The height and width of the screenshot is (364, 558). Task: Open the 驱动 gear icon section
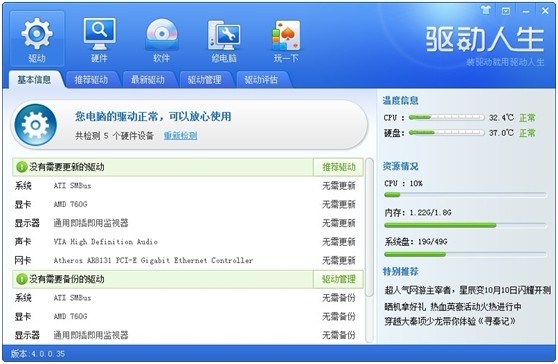(37, 38)
